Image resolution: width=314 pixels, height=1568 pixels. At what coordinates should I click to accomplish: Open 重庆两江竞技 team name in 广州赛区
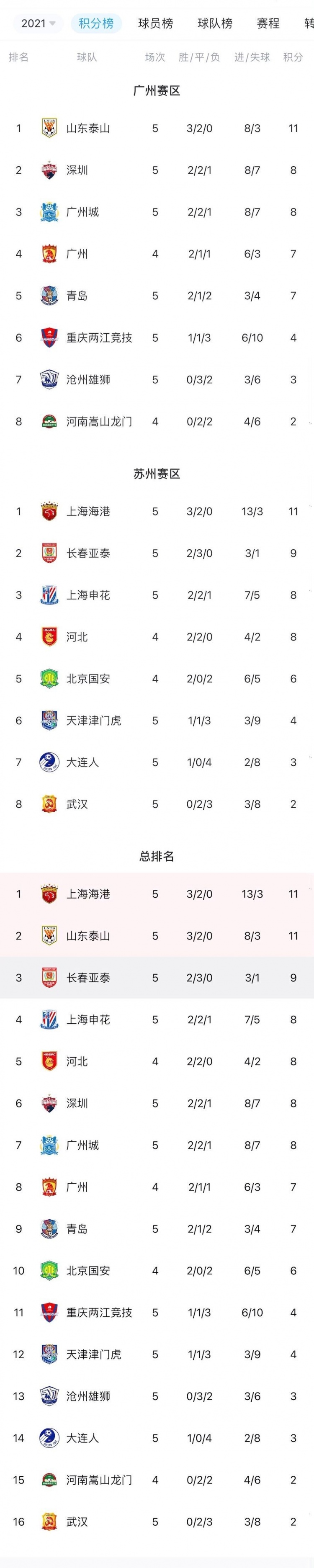[x=99, y=338]
